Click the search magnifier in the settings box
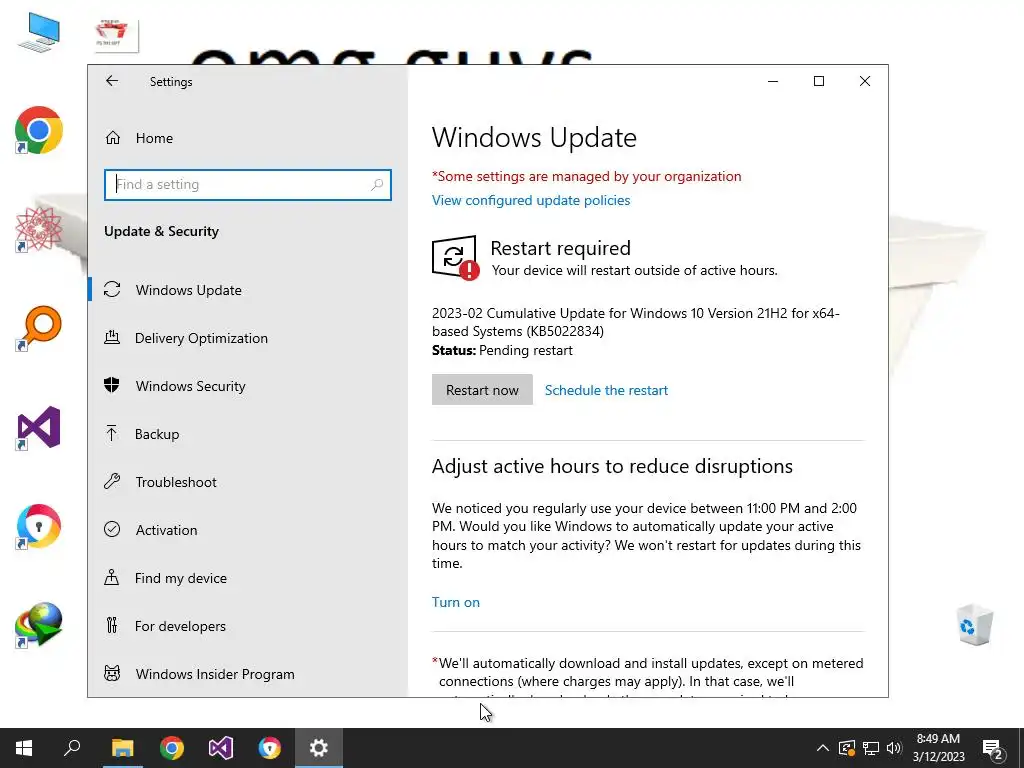The image size is (1024, 768). click(377, 185)
